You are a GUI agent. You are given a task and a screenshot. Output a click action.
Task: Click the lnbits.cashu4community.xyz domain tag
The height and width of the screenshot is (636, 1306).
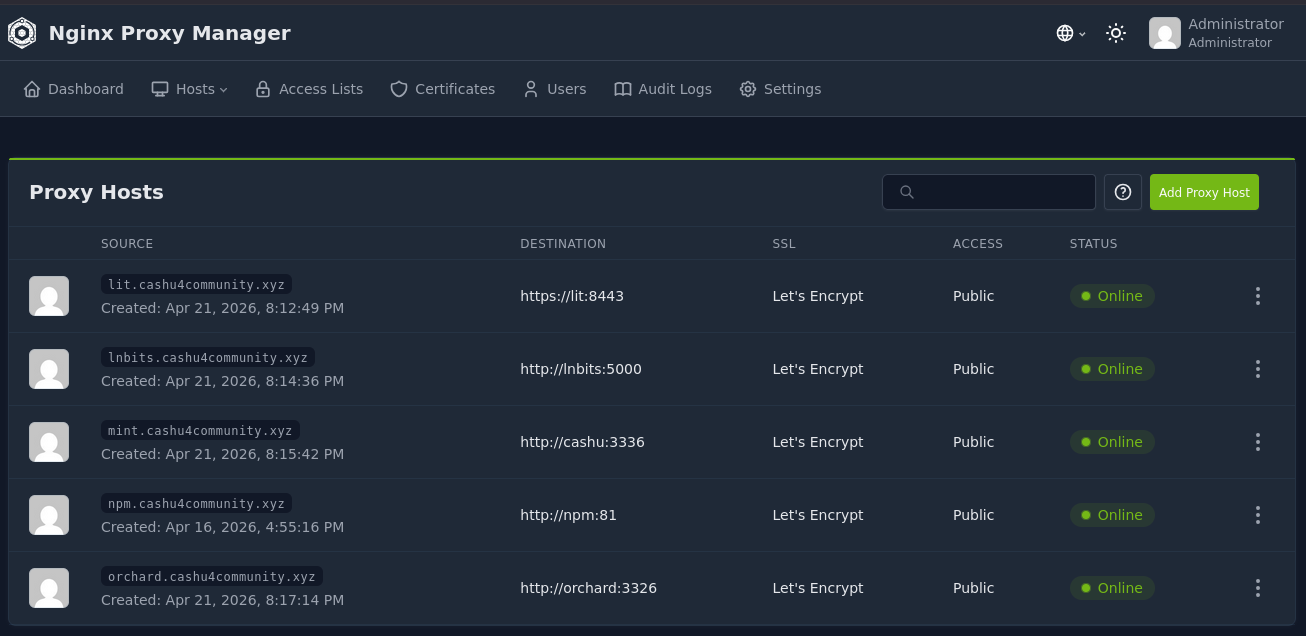[x=208, y=357]
